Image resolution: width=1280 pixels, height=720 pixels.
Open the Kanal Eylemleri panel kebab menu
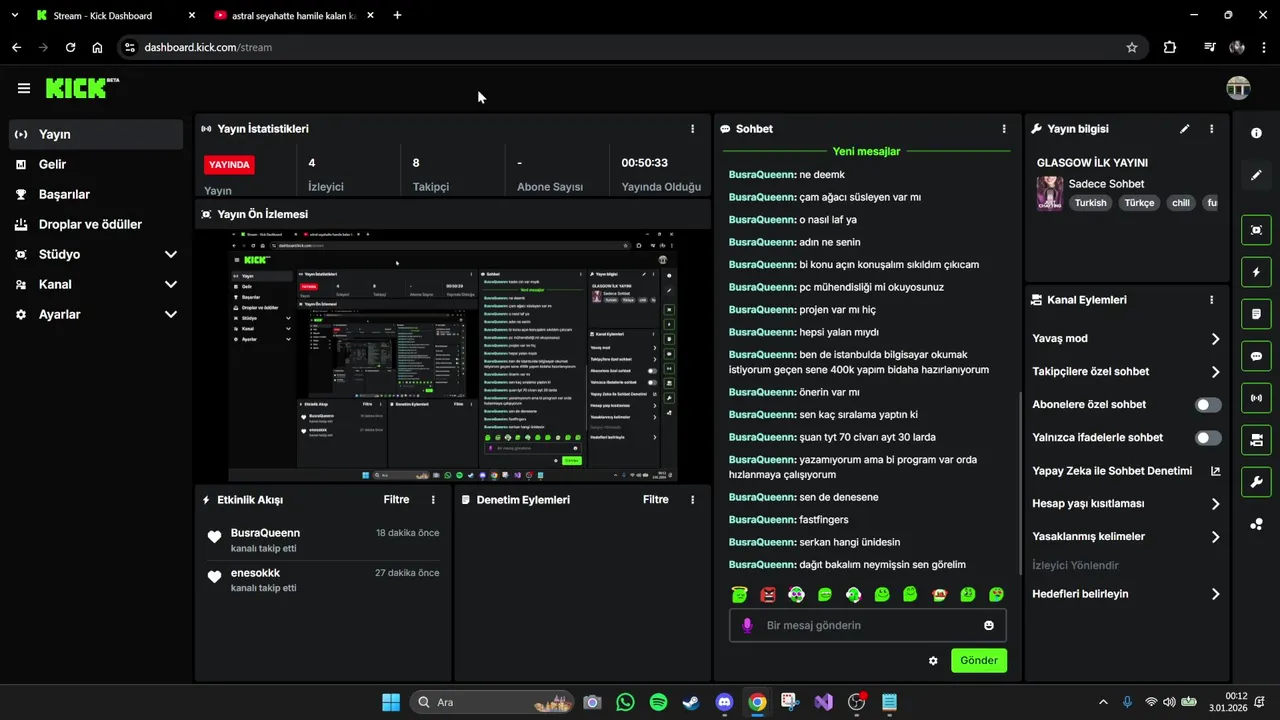(1211, 300)
